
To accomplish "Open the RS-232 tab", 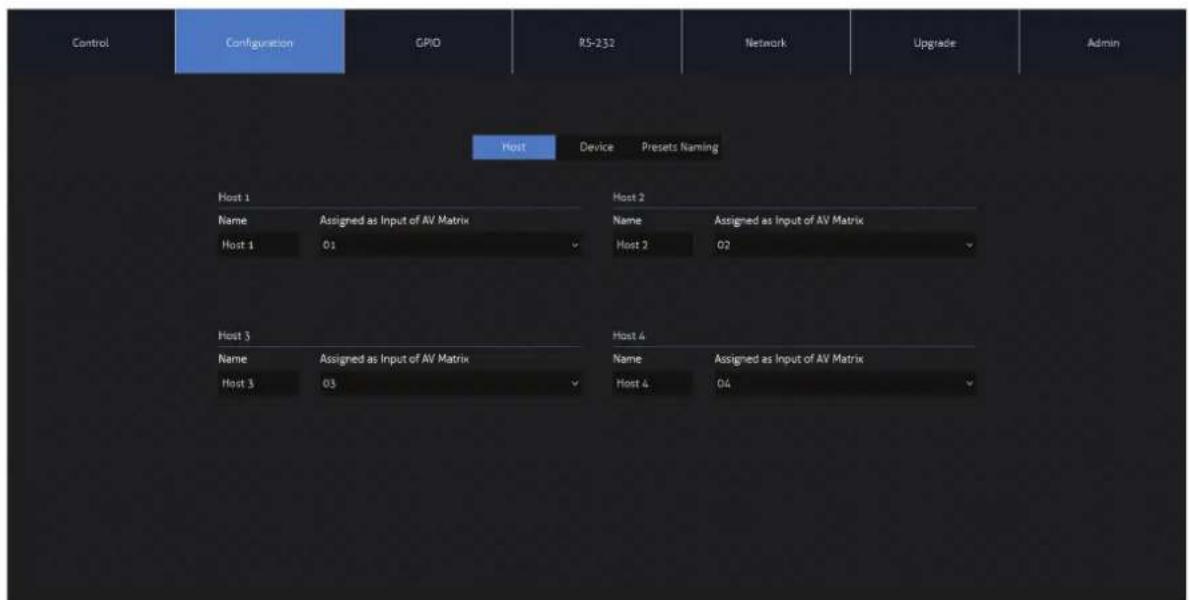I will click(597, 42).
